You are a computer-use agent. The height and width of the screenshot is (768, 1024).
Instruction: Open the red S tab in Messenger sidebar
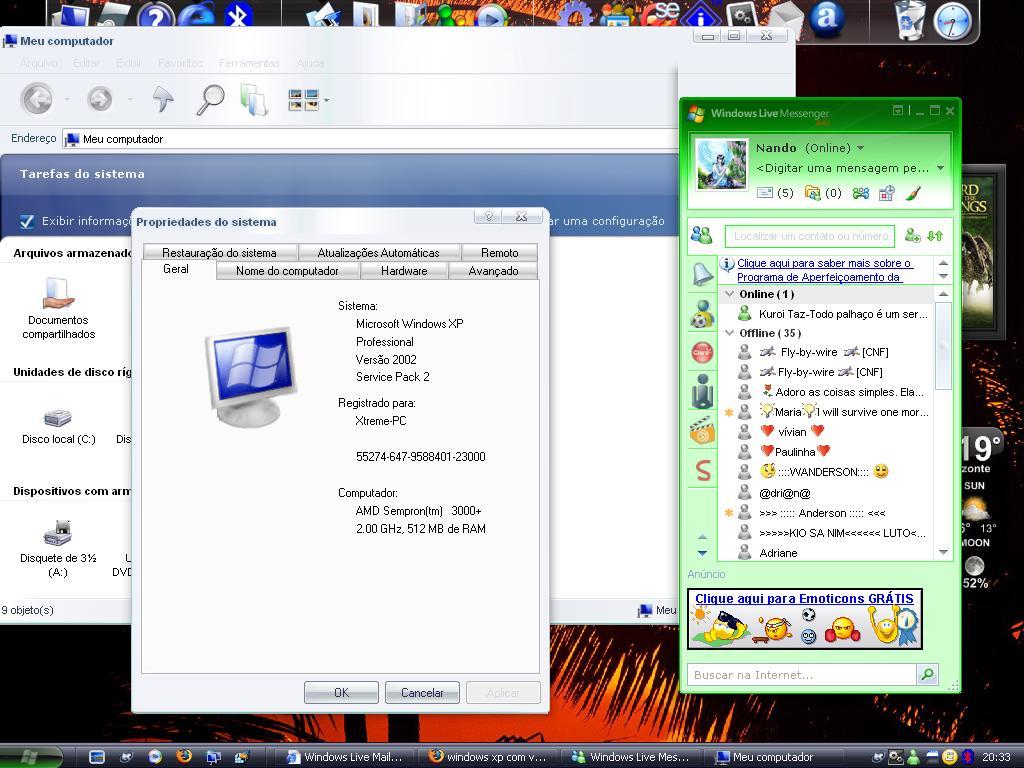click(x=703, y=470)
